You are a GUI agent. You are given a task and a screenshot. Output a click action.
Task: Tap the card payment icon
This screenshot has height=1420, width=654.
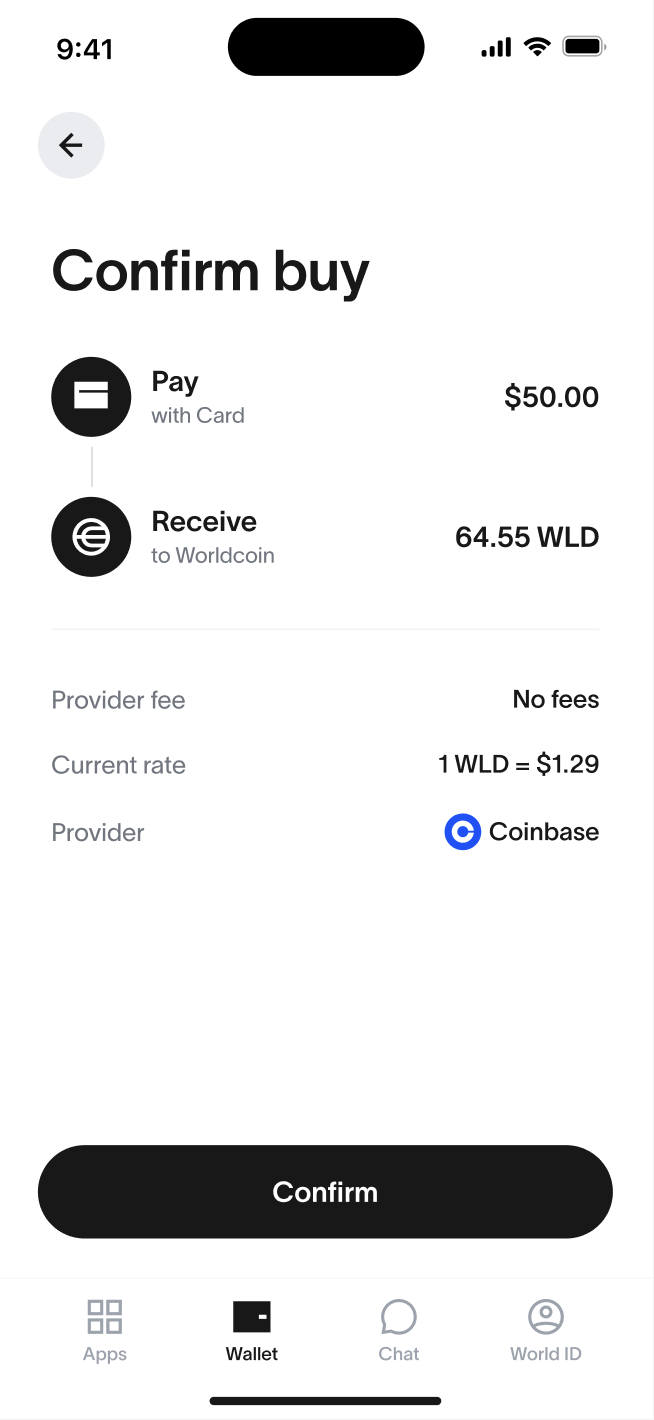point(91,397)
